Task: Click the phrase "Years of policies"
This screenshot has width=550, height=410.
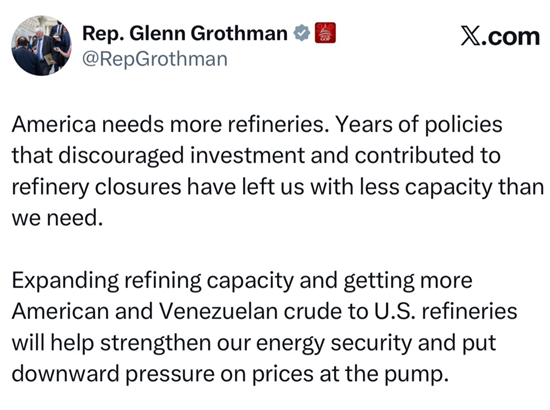Action: [x=419, y=125]
